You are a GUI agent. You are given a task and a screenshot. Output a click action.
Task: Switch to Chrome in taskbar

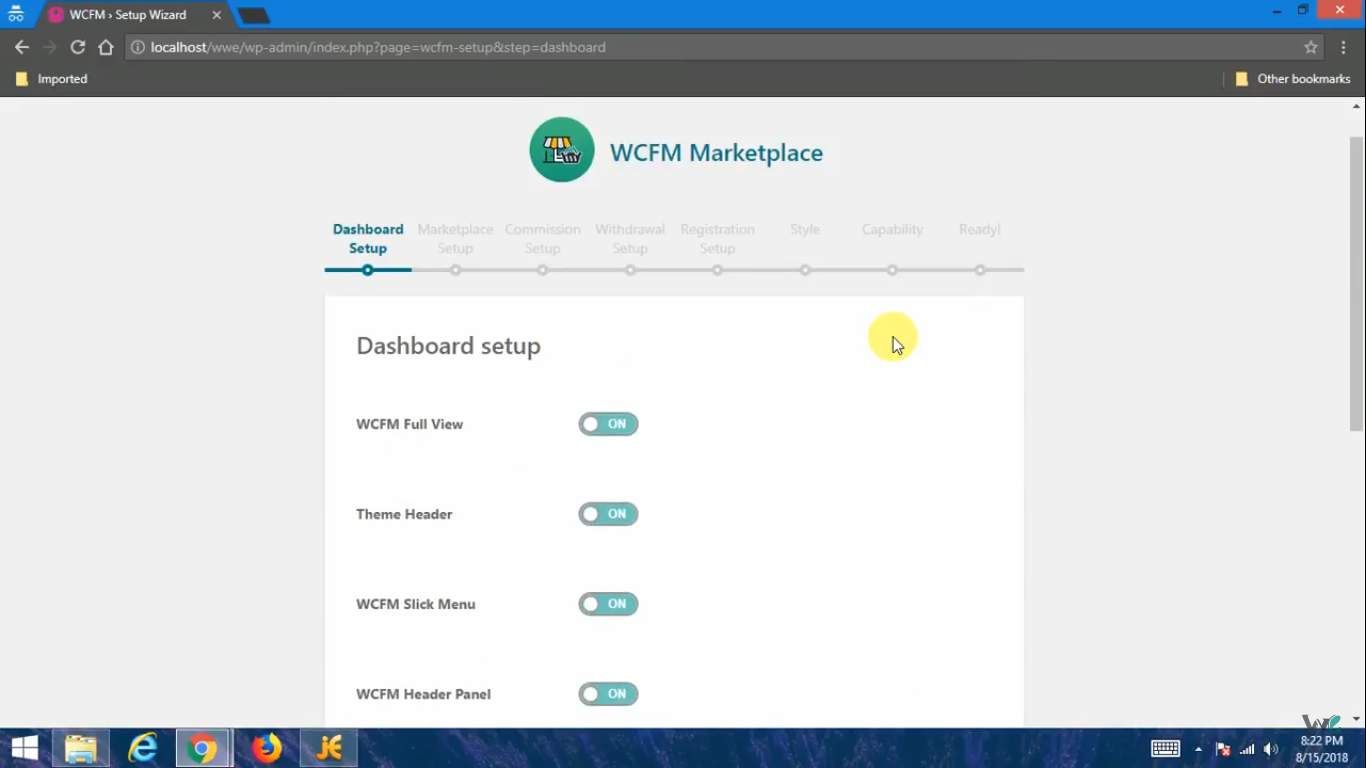tap(203, 748)
